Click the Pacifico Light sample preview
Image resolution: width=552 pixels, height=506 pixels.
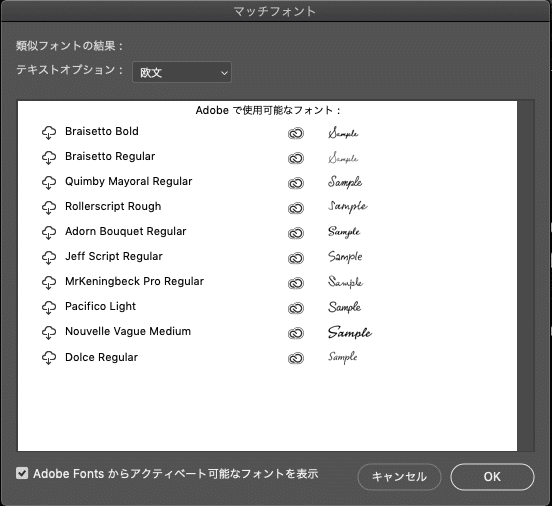coord(344,307)
